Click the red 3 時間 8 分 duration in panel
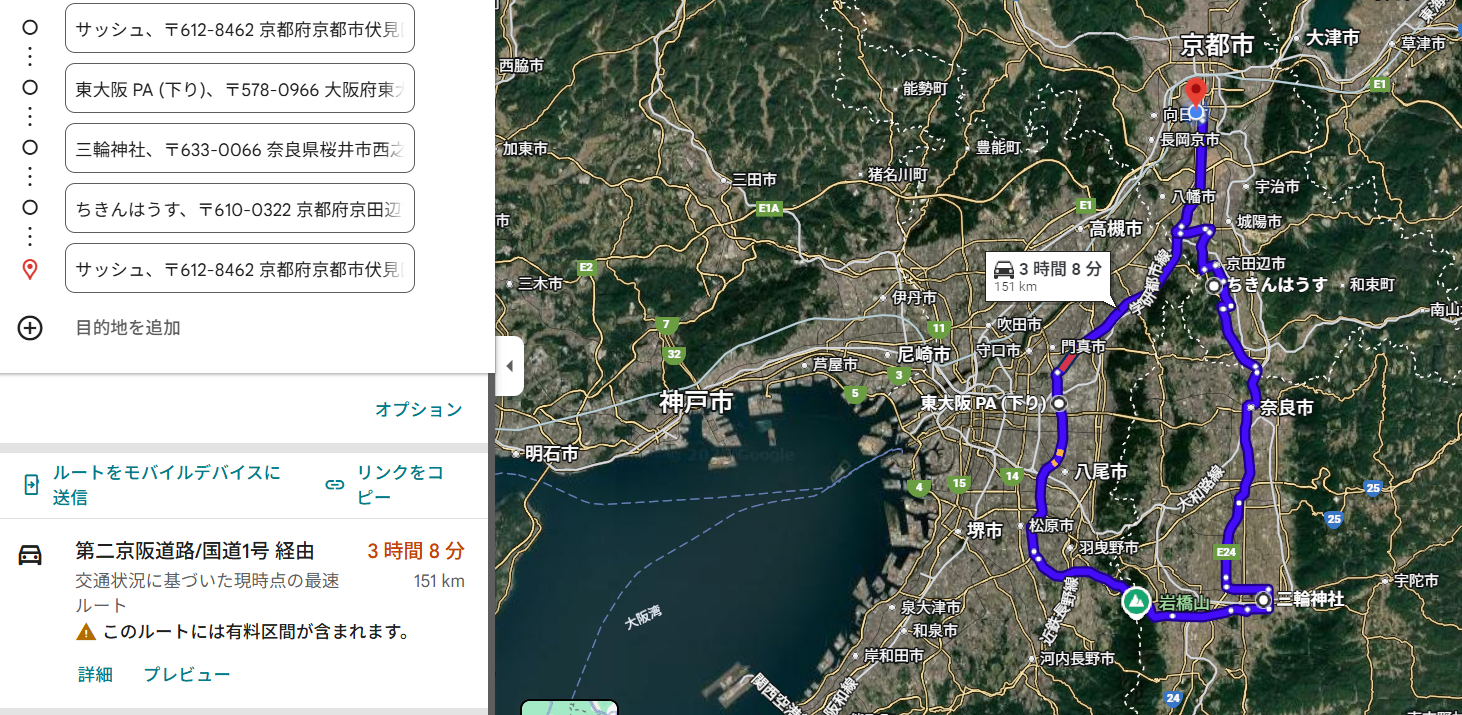Screen dimensions: 1462x715 (416, 551)
